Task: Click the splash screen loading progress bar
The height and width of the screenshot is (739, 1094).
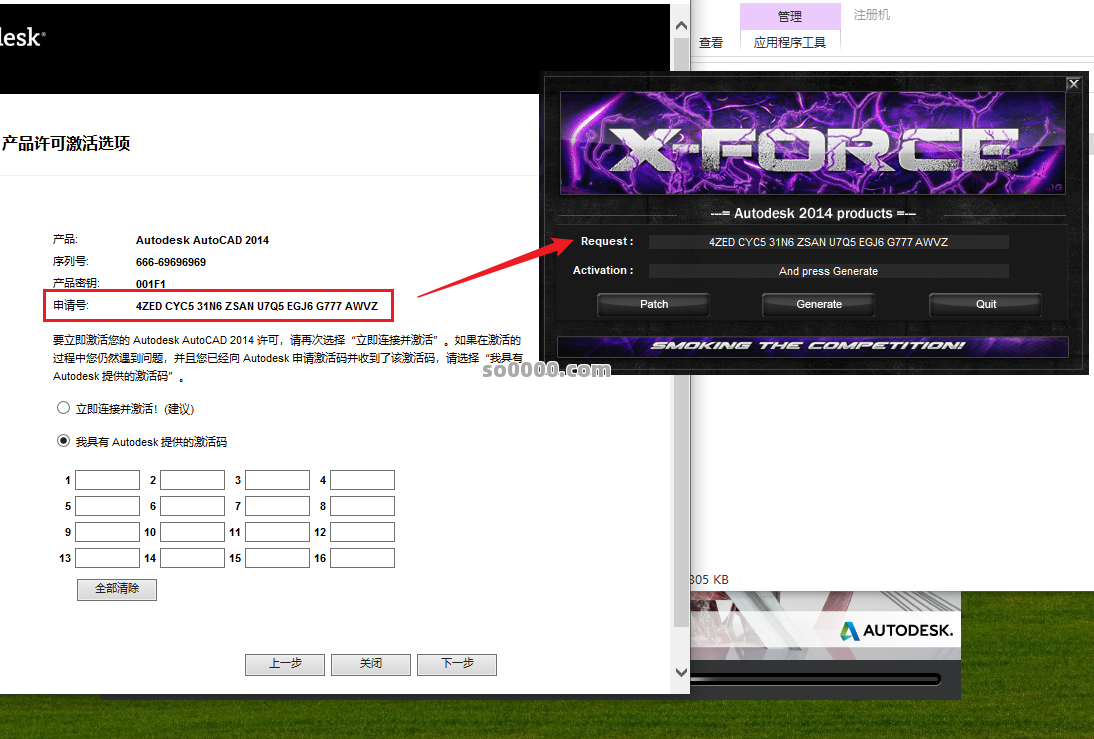Action: (x=815, y=679)
